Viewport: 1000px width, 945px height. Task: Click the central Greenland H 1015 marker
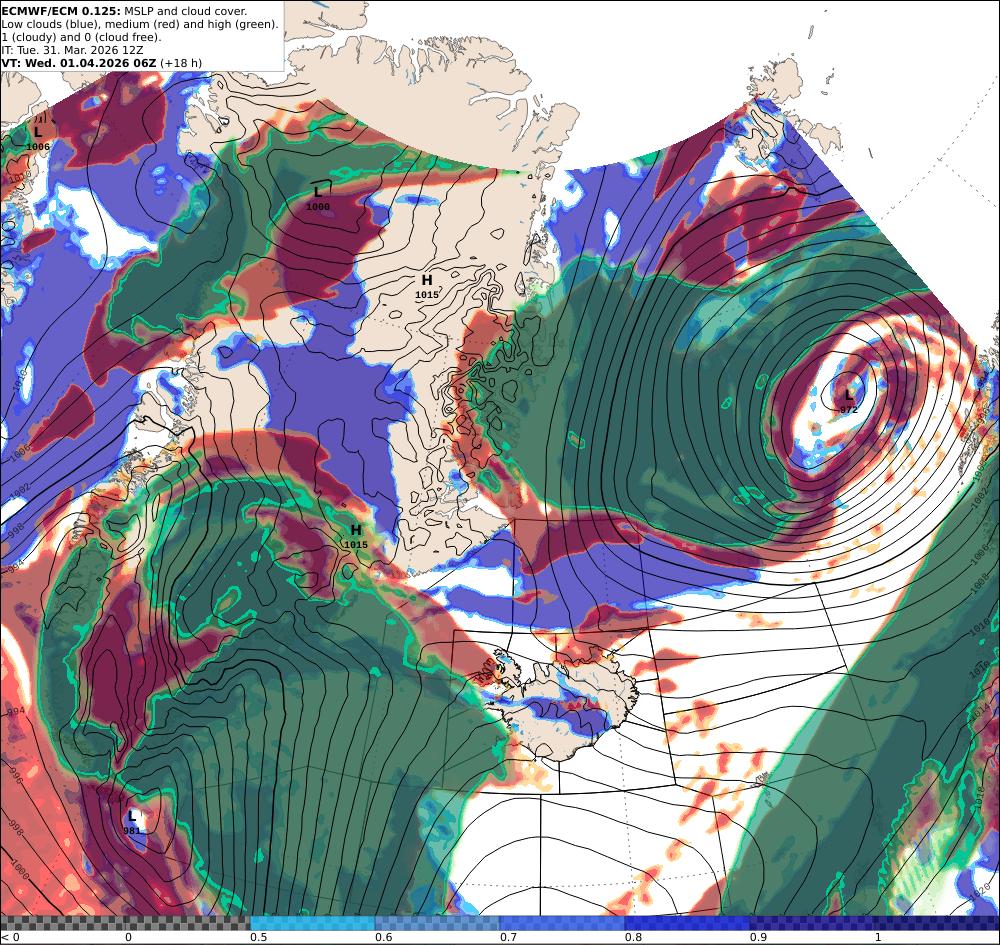(427, 286)
